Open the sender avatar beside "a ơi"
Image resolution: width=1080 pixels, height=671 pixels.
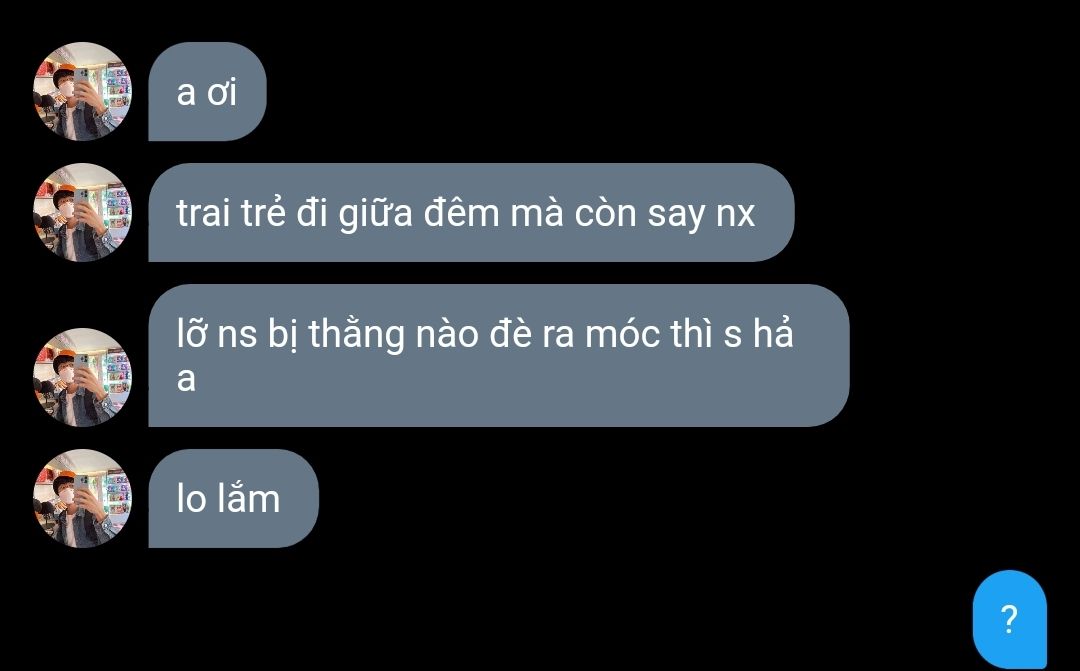click(83, 92)
